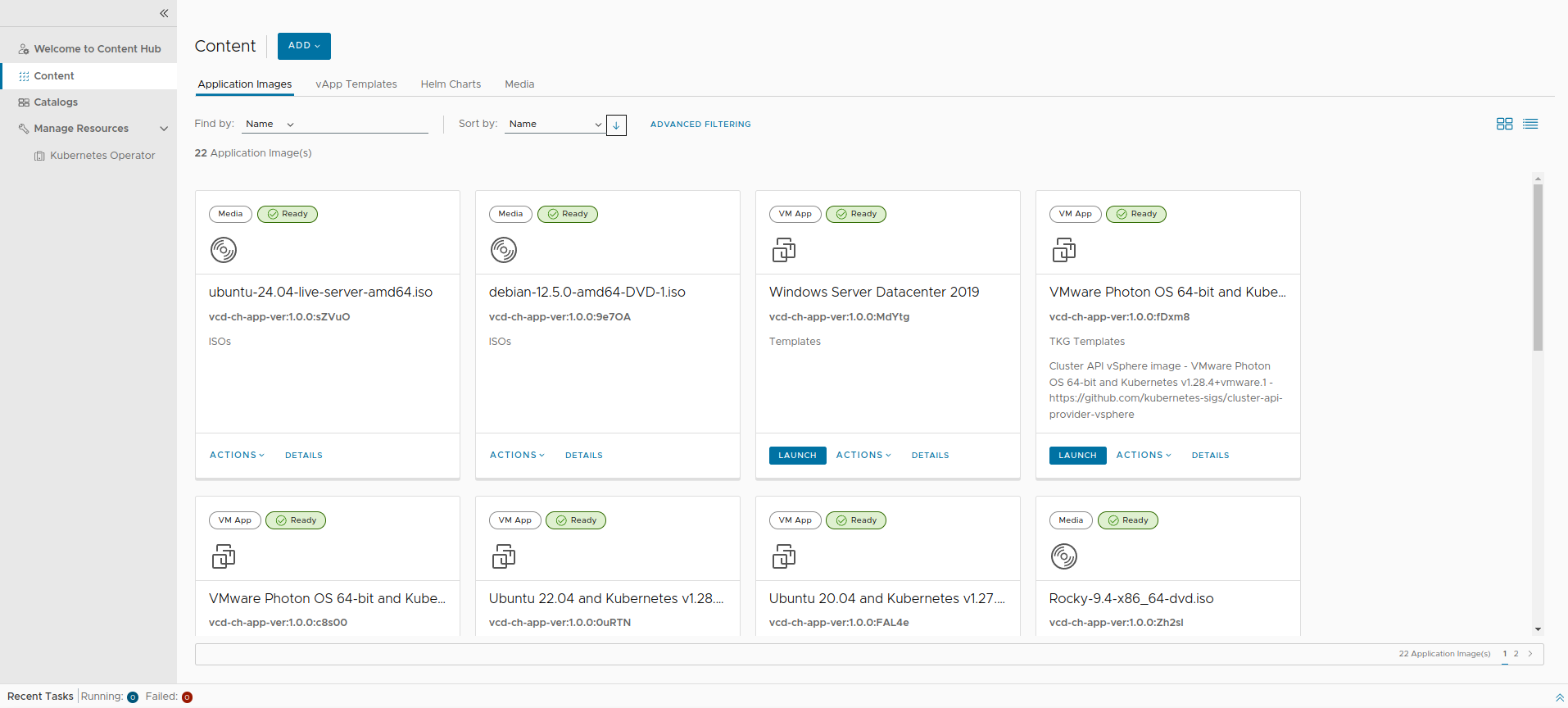The height and width of the screenshot is (708, 1568).
Task: Click the Windows Server Datacenter VM icon
Action: 784,250
